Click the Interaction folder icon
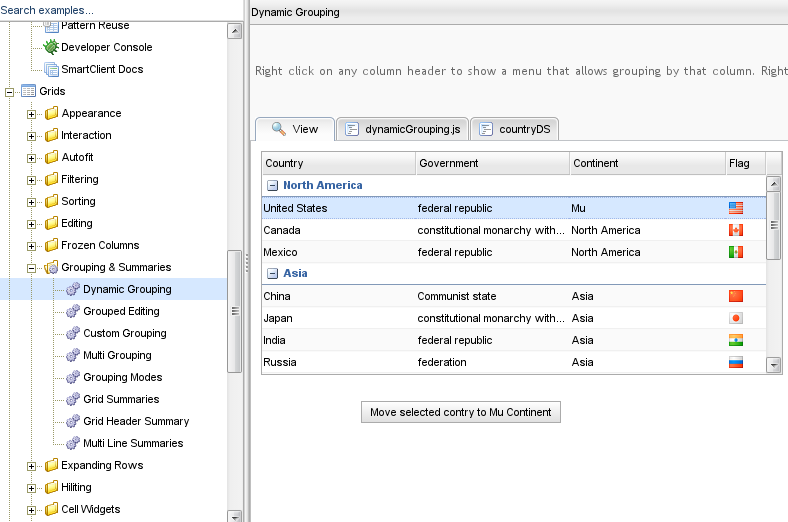 (51, 135)
